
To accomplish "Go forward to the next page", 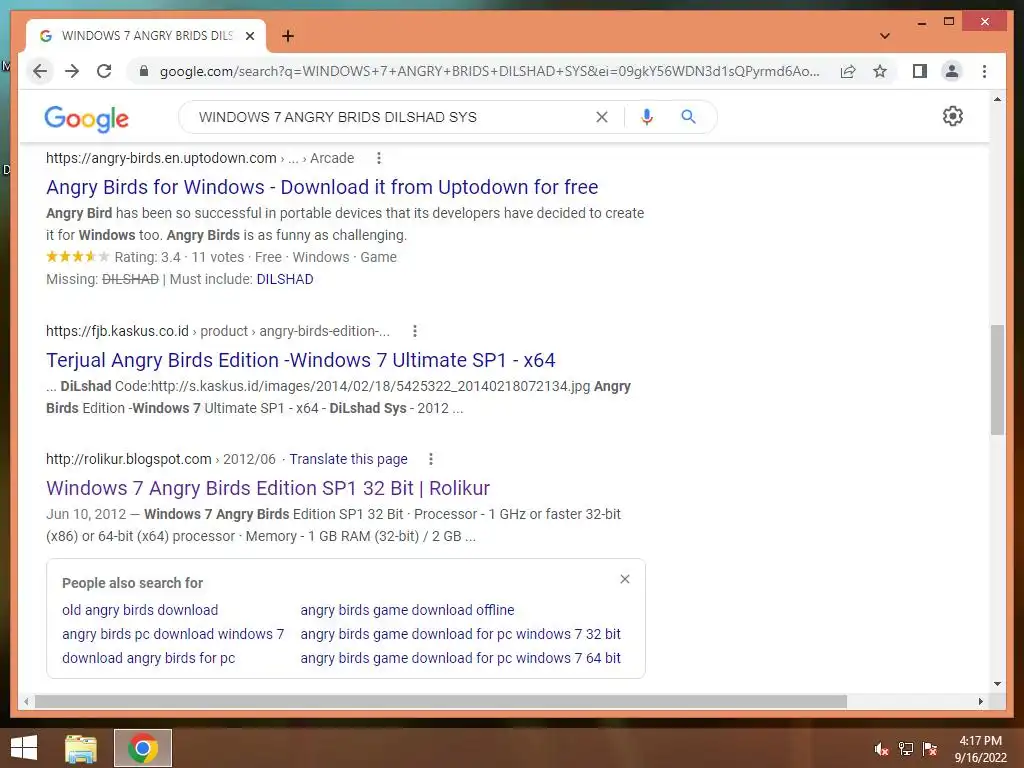I will [72, 71].
